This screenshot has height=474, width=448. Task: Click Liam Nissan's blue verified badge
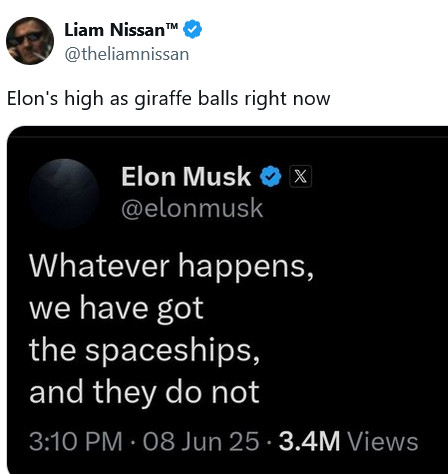(x=193, y=29)
